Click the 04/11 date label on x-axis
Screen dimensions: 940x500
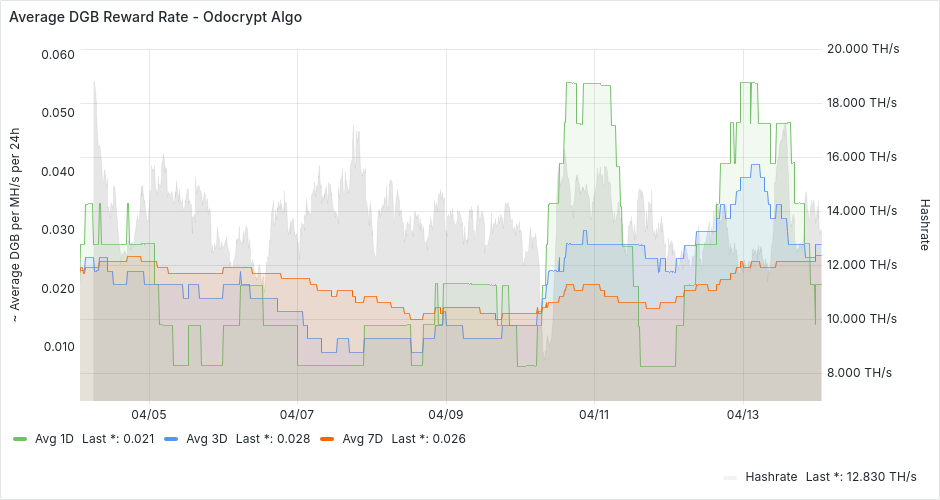pos(594,414)
